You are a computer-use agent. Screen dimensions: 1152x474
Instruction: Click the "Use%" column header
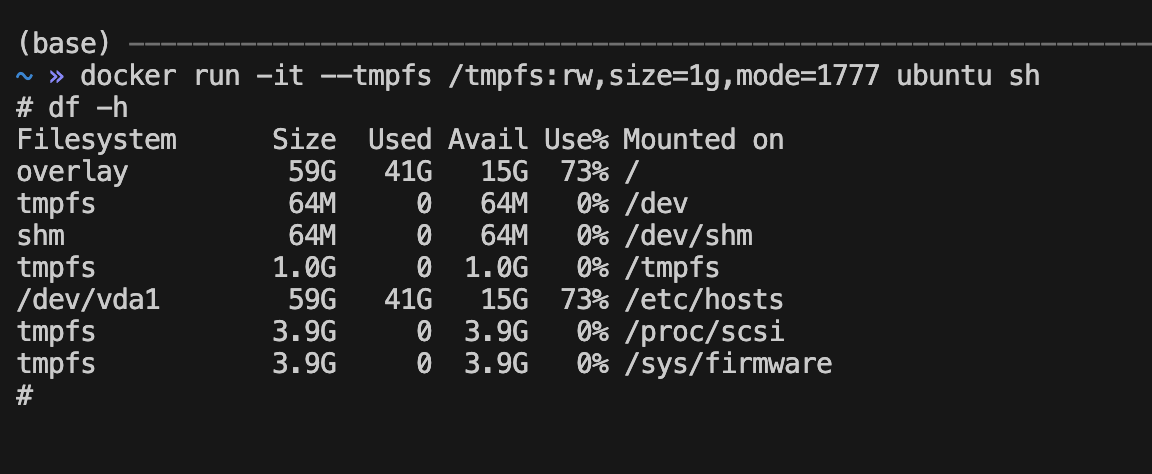pyautogui.click(x=576, y=140)
